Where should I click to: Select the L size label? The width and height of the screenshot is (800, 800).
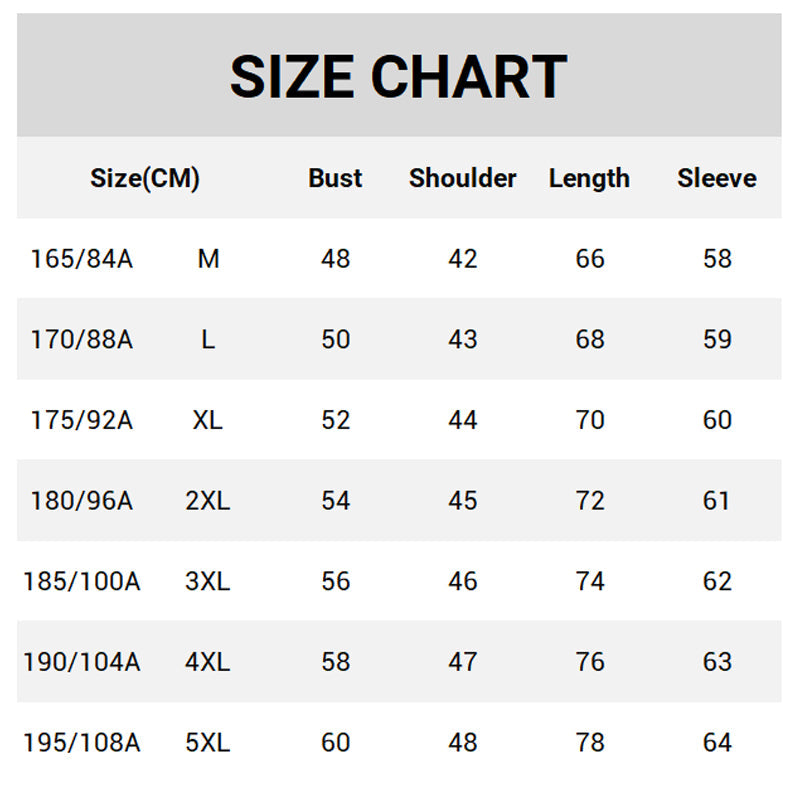point(208,340)
